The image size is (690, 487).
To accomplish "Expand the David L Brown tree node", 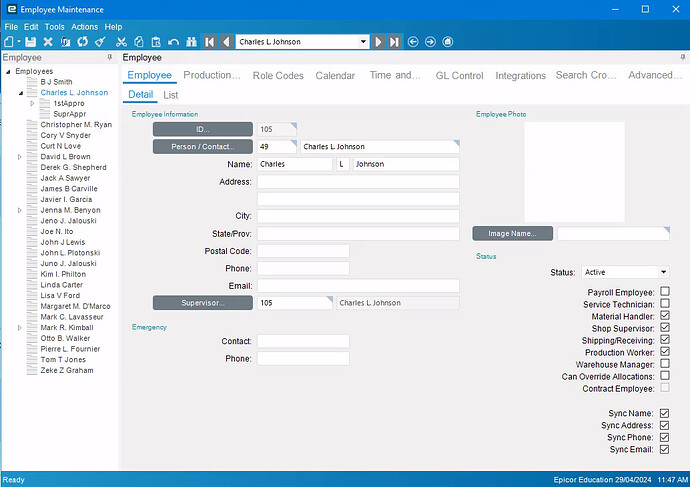I will coord(21,157).
